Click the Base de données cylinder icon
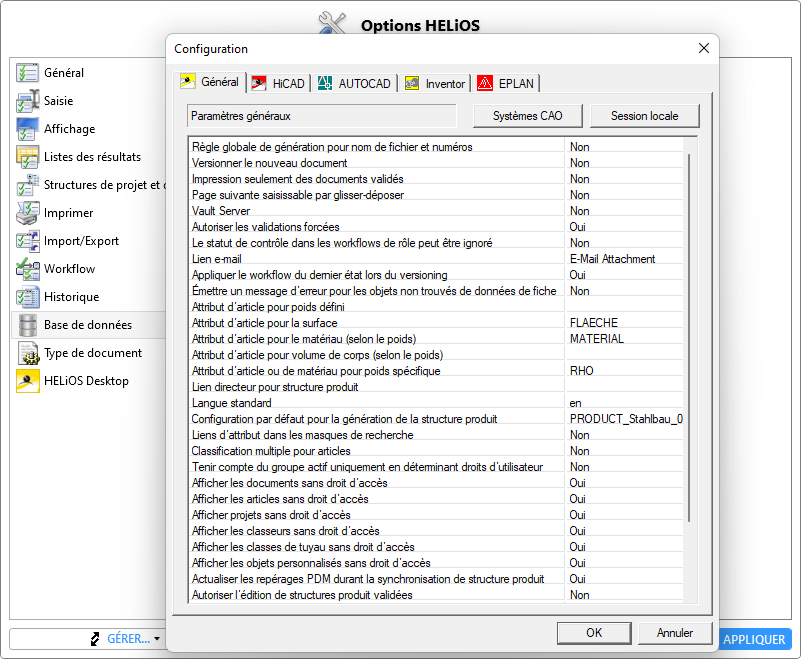 click(28, 325)
